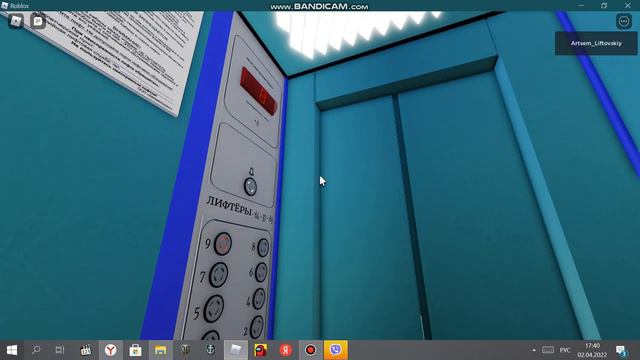Open the Bandicam recorder taskbar icon
The height and width of the screenshot is (360, 640).
[x=311, y=350]
